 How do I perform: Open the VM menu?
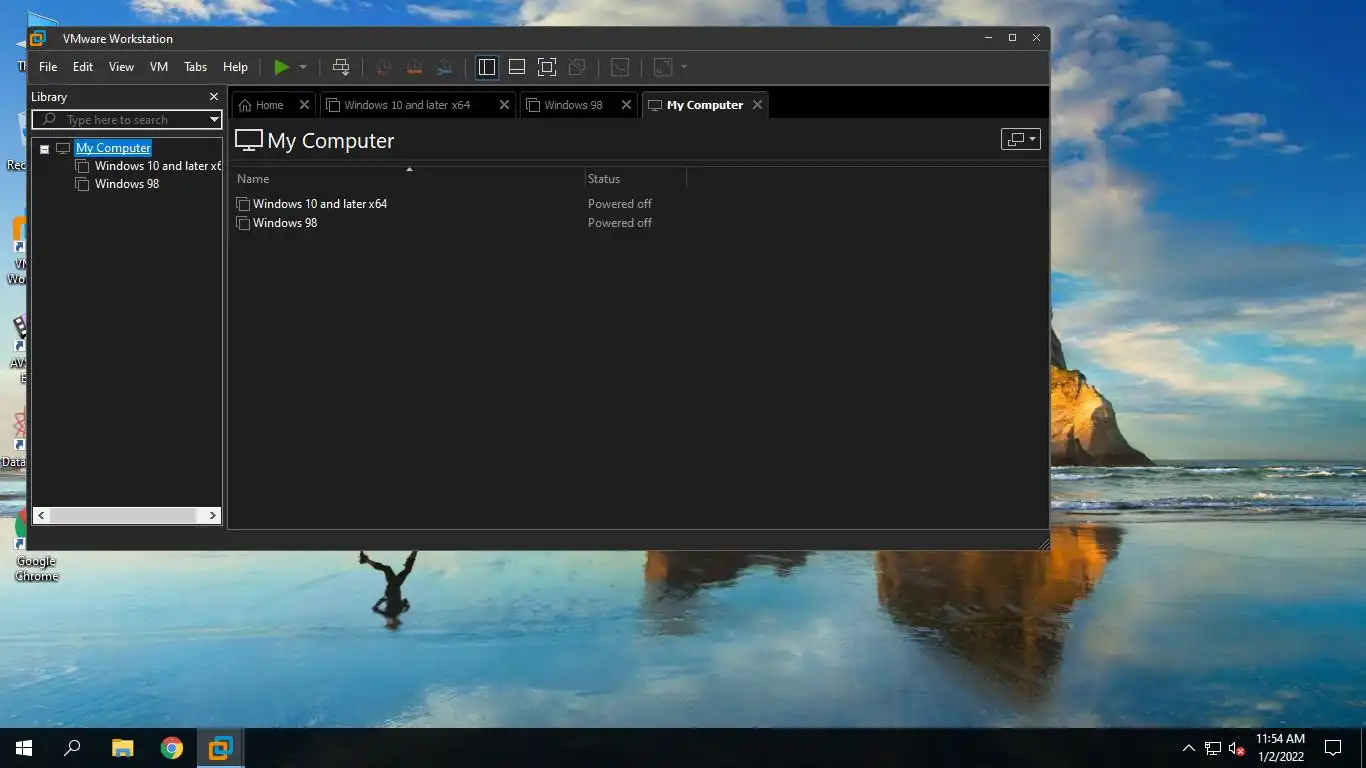coord(159,67)
